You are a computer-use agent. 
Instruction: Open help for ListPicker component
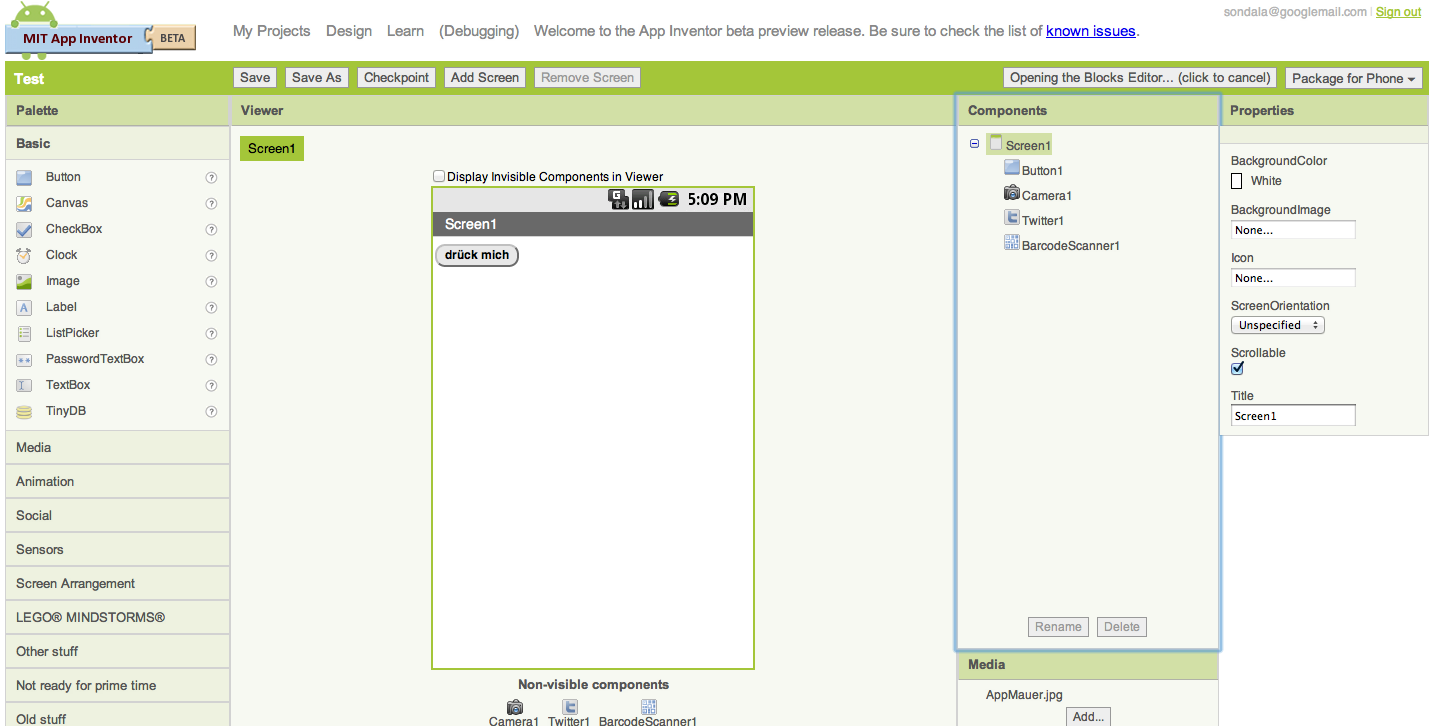211,333
